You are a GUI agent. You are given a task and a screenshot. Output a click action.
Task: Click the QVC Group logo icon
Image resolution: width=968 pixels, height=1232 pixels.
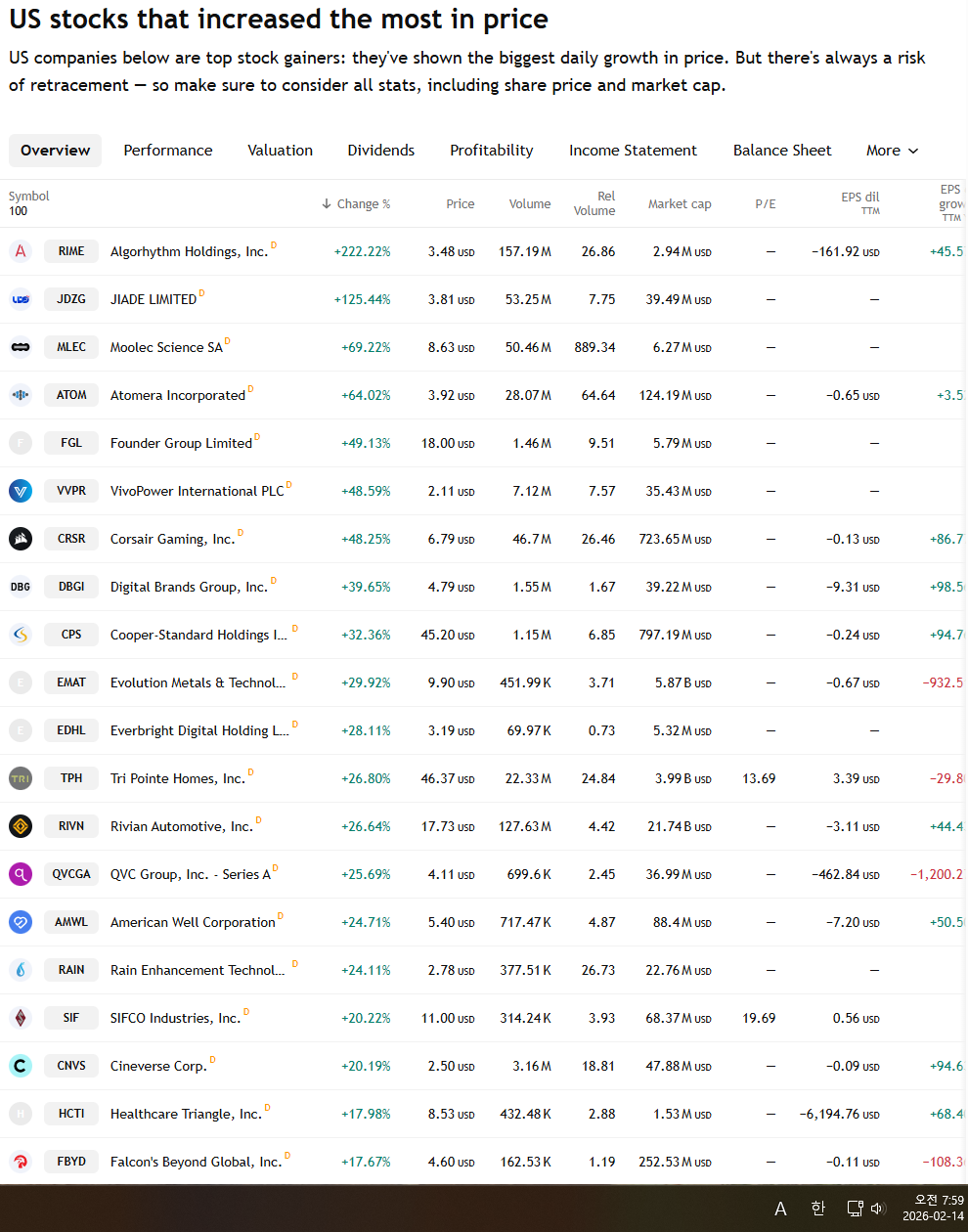click(x=21, y=874)
